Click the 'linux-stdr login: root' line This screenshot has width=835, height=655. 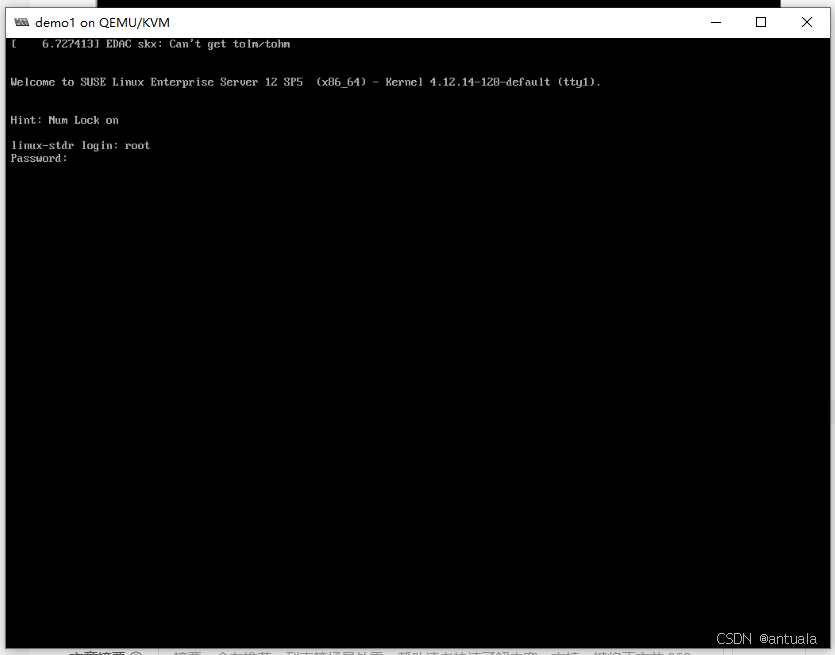coord(80,145)
